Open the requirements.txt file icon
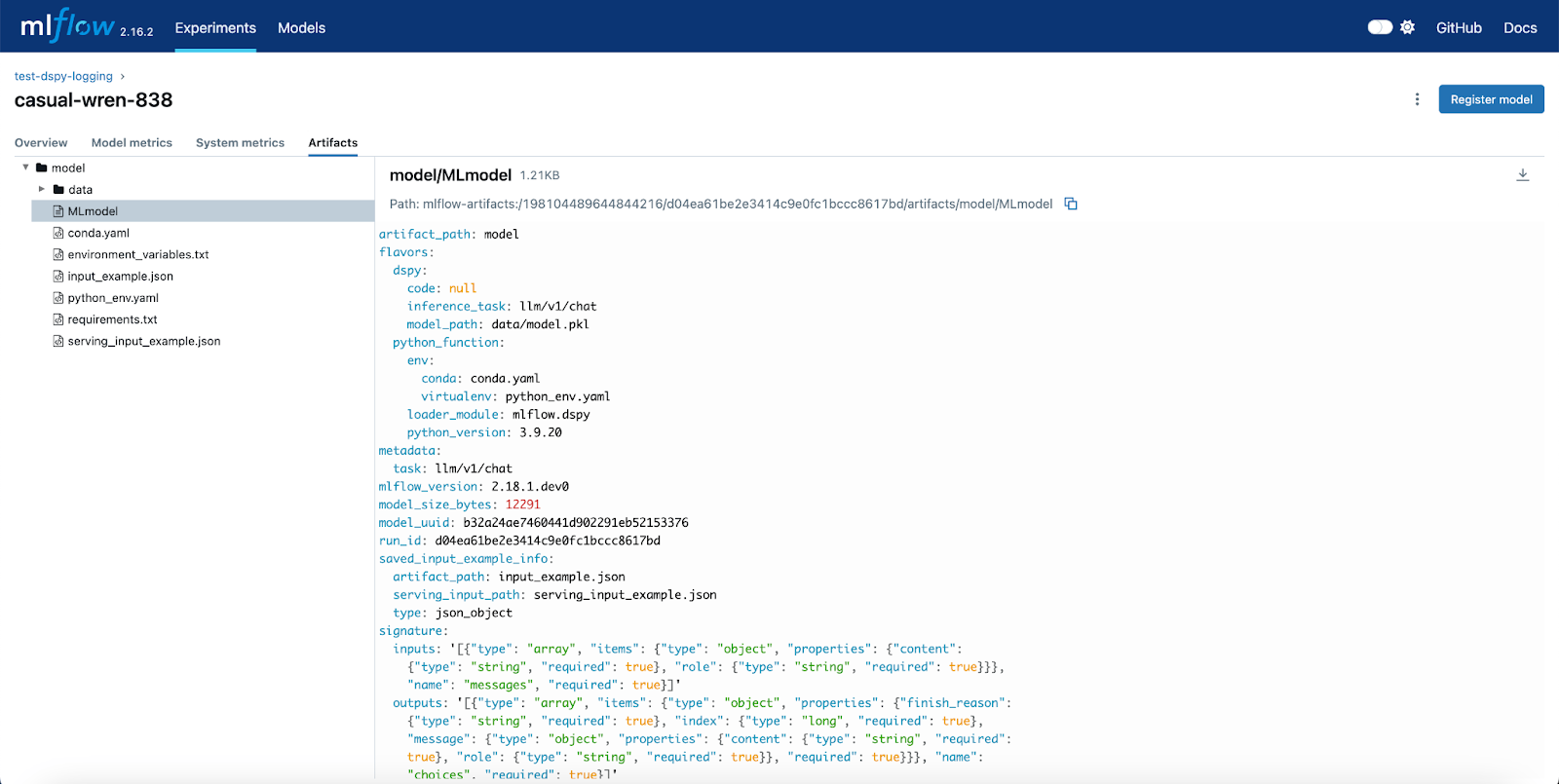The height and width of the screenshot is (784, 1559). [58, 319]
